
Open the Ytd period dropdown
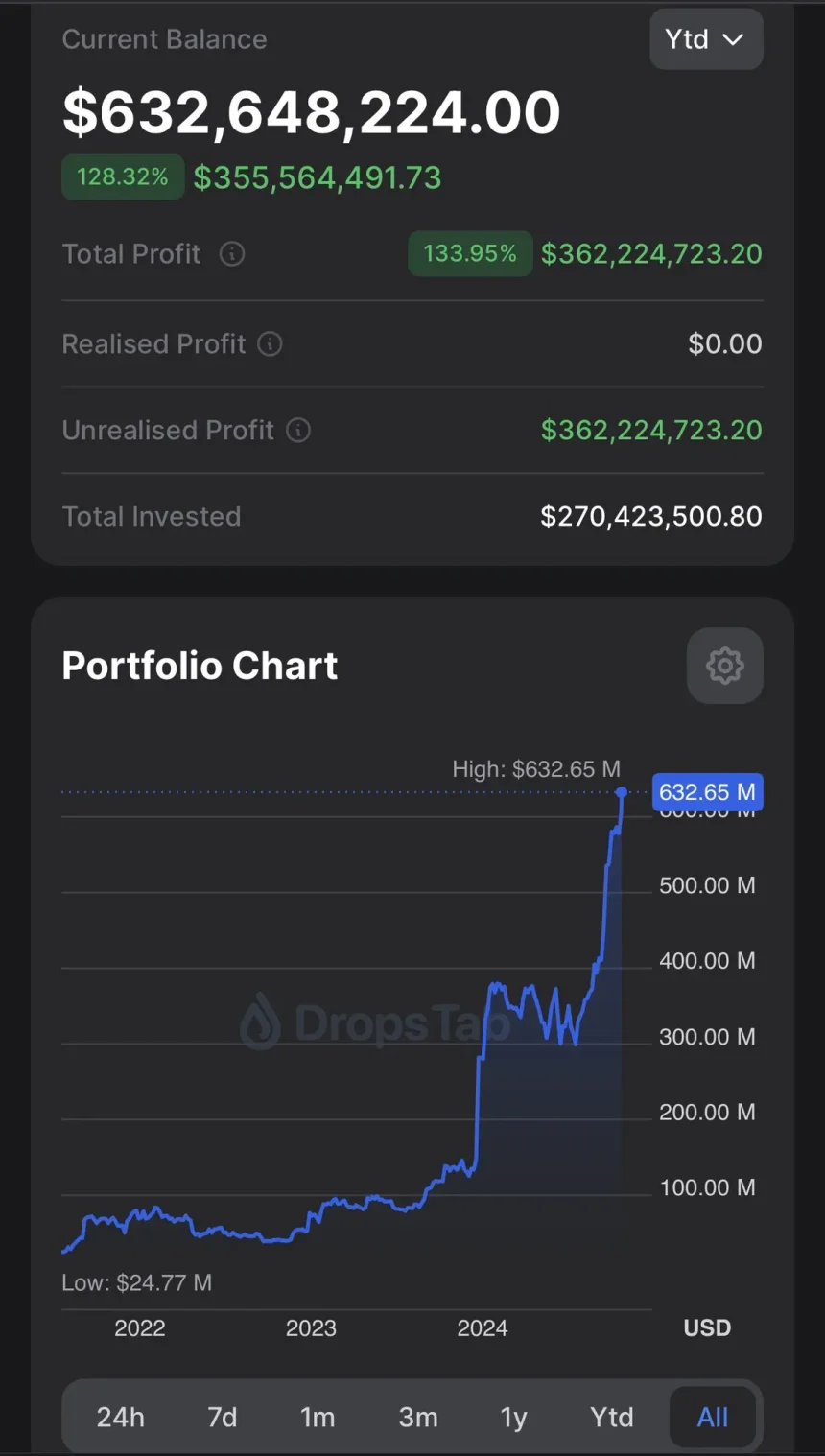tap(706, 39)
